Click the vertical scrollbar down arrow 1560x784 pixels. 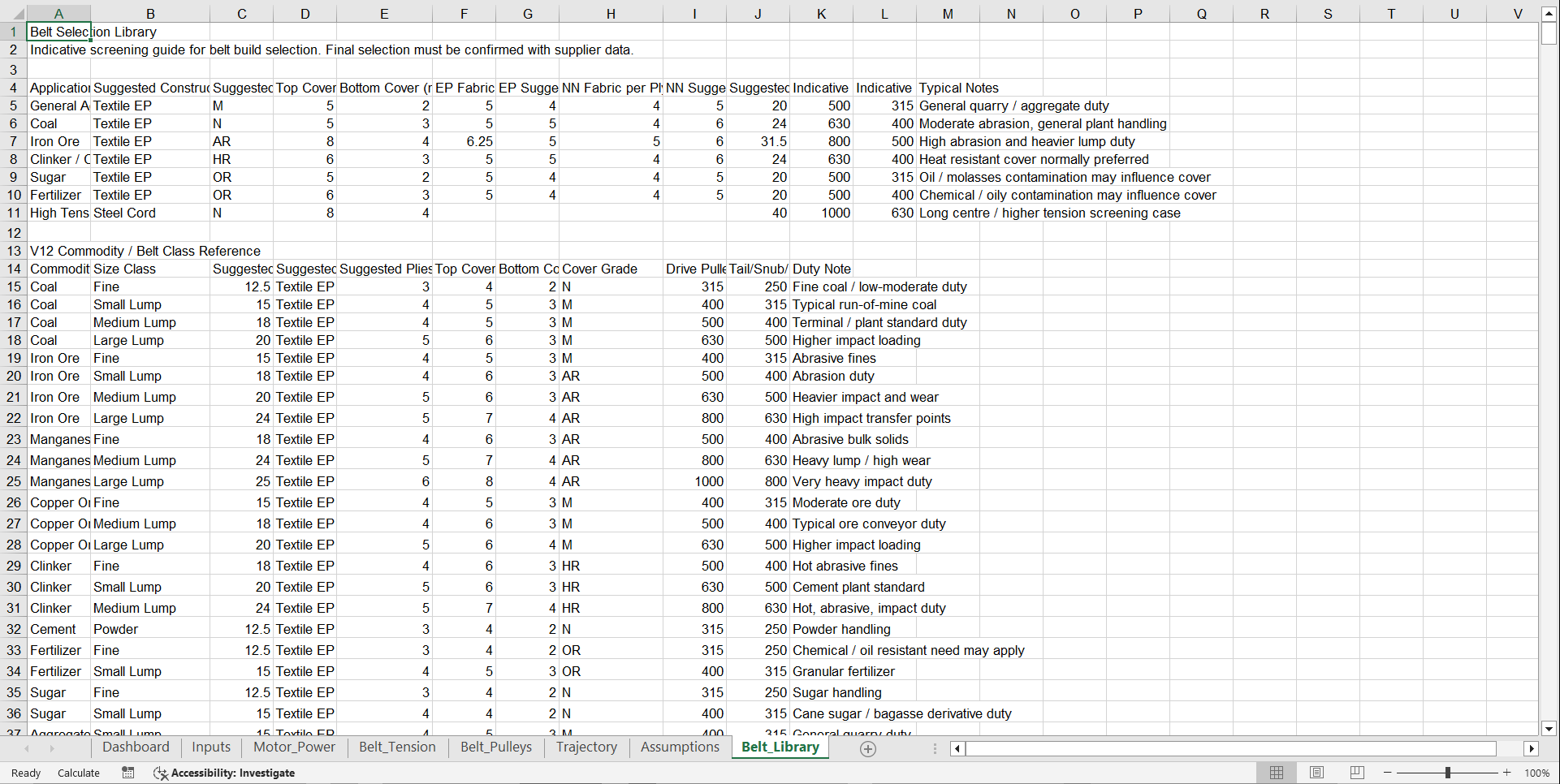point(1549,729)
